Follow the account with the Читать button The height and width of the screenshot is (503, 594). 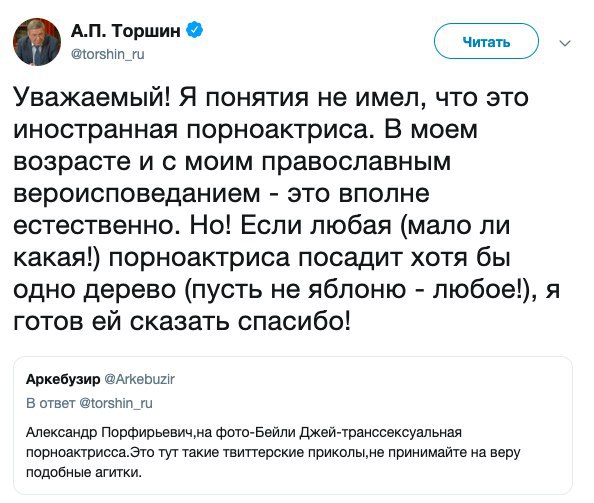click(x=486, y=41)
